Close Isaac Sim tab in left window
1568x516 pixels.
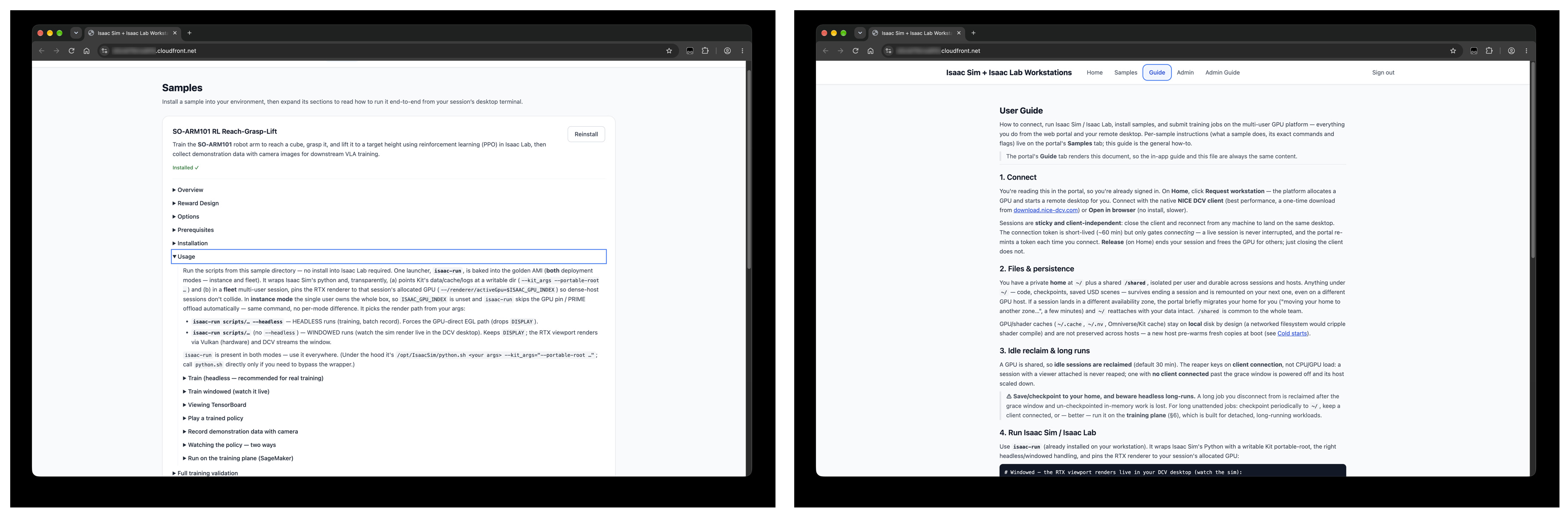(175, 33)
